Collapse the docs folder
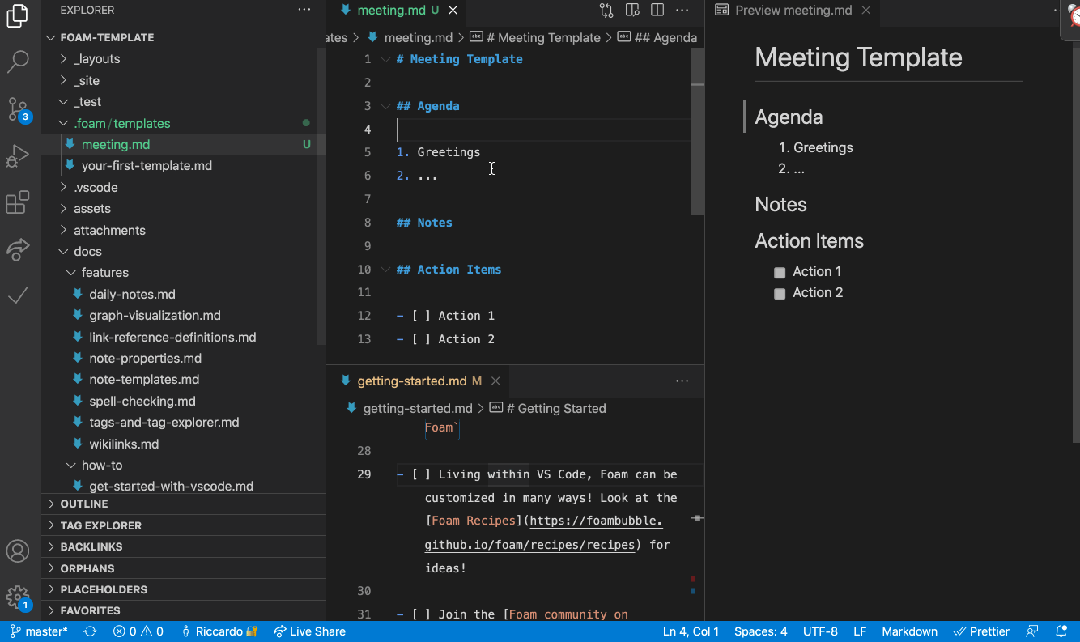 [87, 251]
